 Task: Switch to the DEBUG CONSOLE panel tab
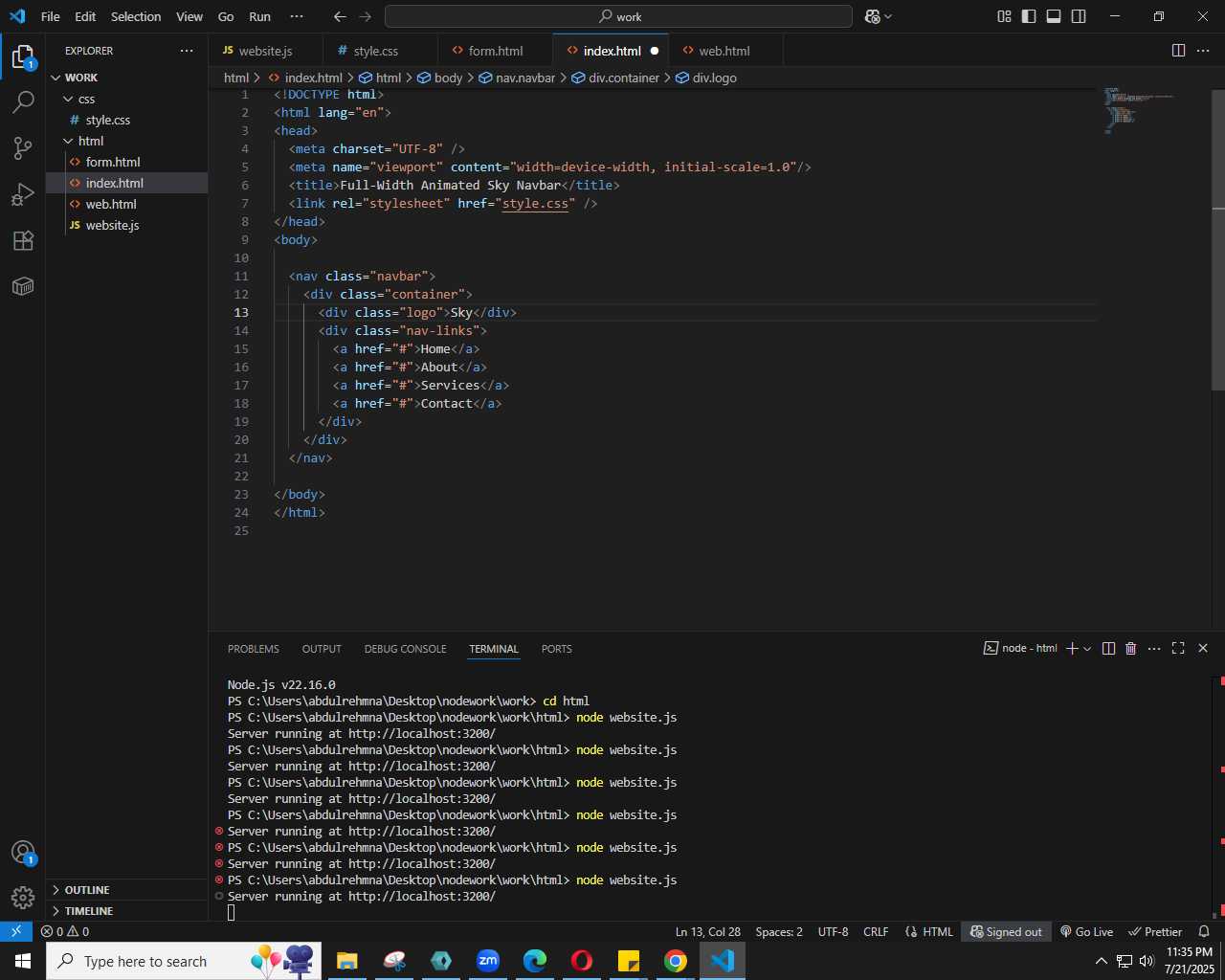405,649
